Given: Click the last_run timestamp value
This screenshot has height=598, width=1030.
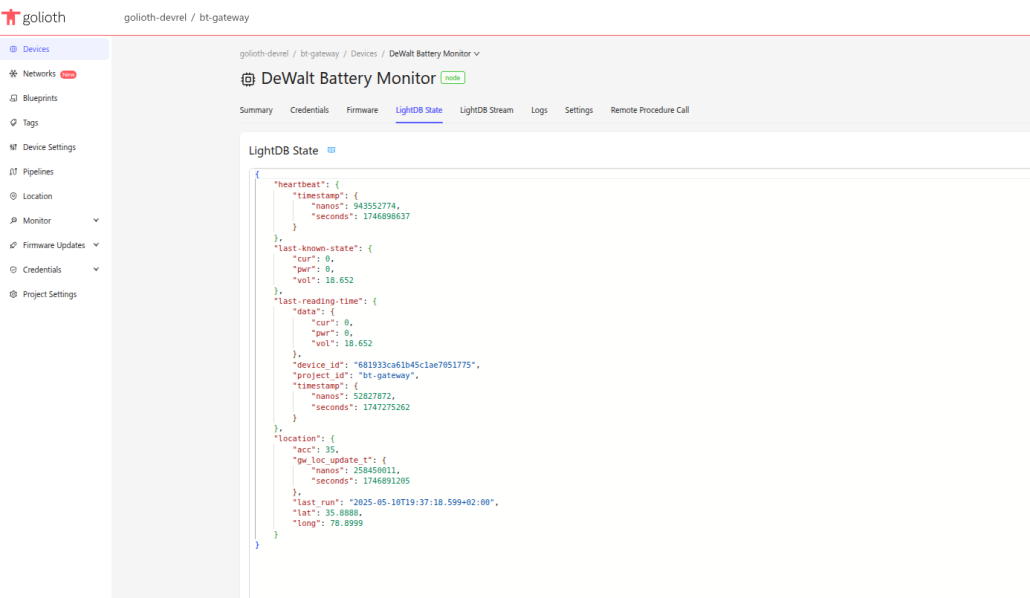Looking at the screenshot, I should click(423, 502).
